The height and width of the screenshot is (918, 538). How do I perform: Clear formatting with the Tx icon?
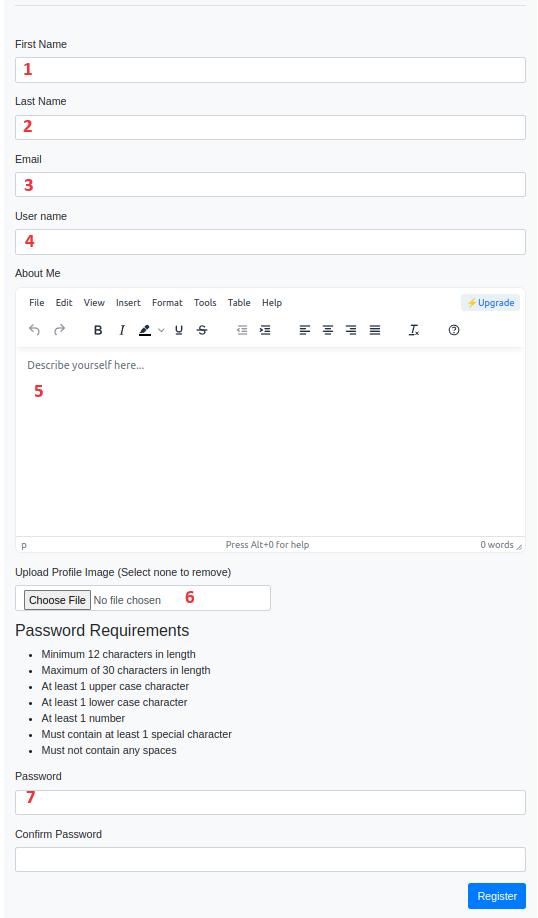click(414, 330)
